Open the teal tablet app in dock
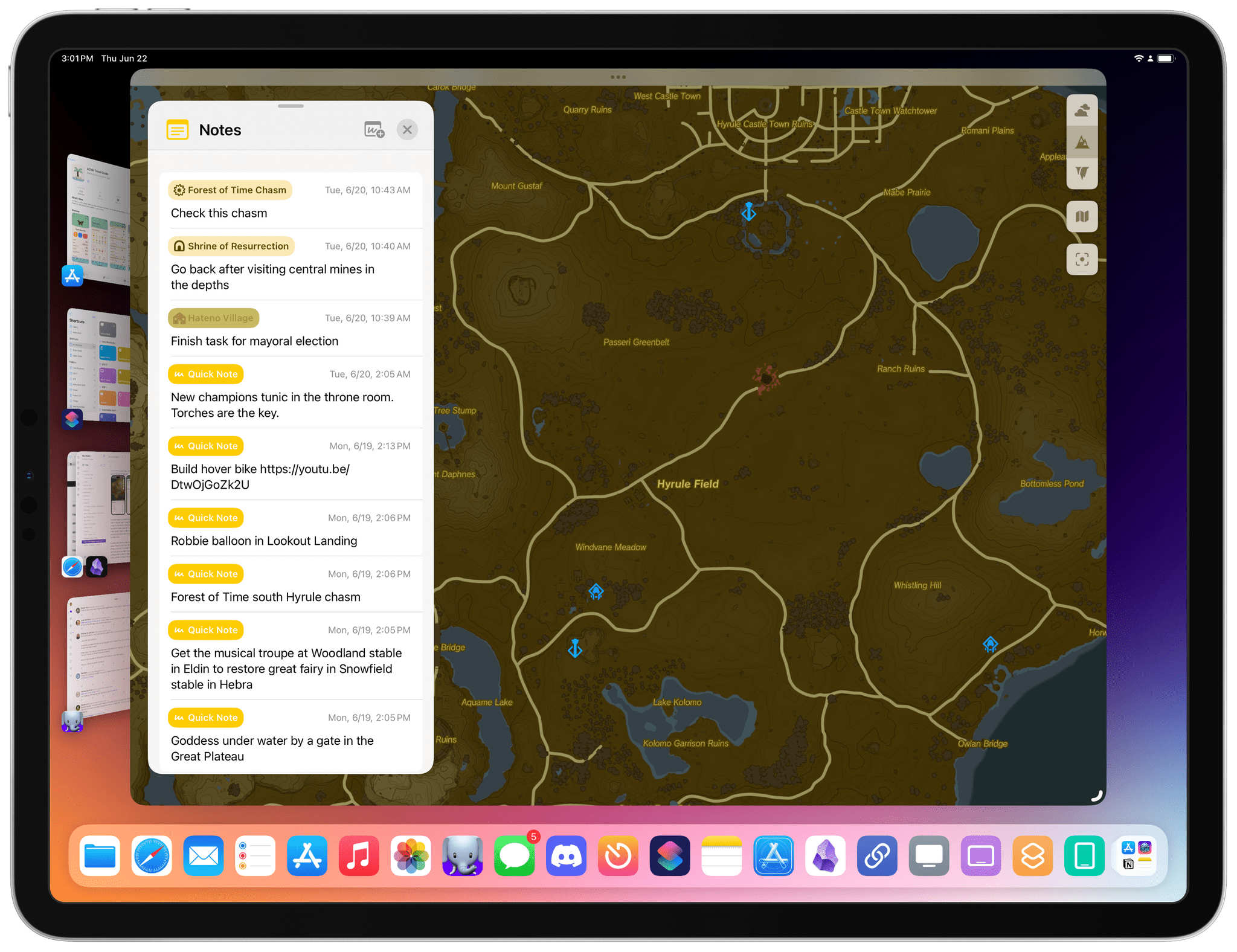 pyautogui.click(x=1085, y=856)
